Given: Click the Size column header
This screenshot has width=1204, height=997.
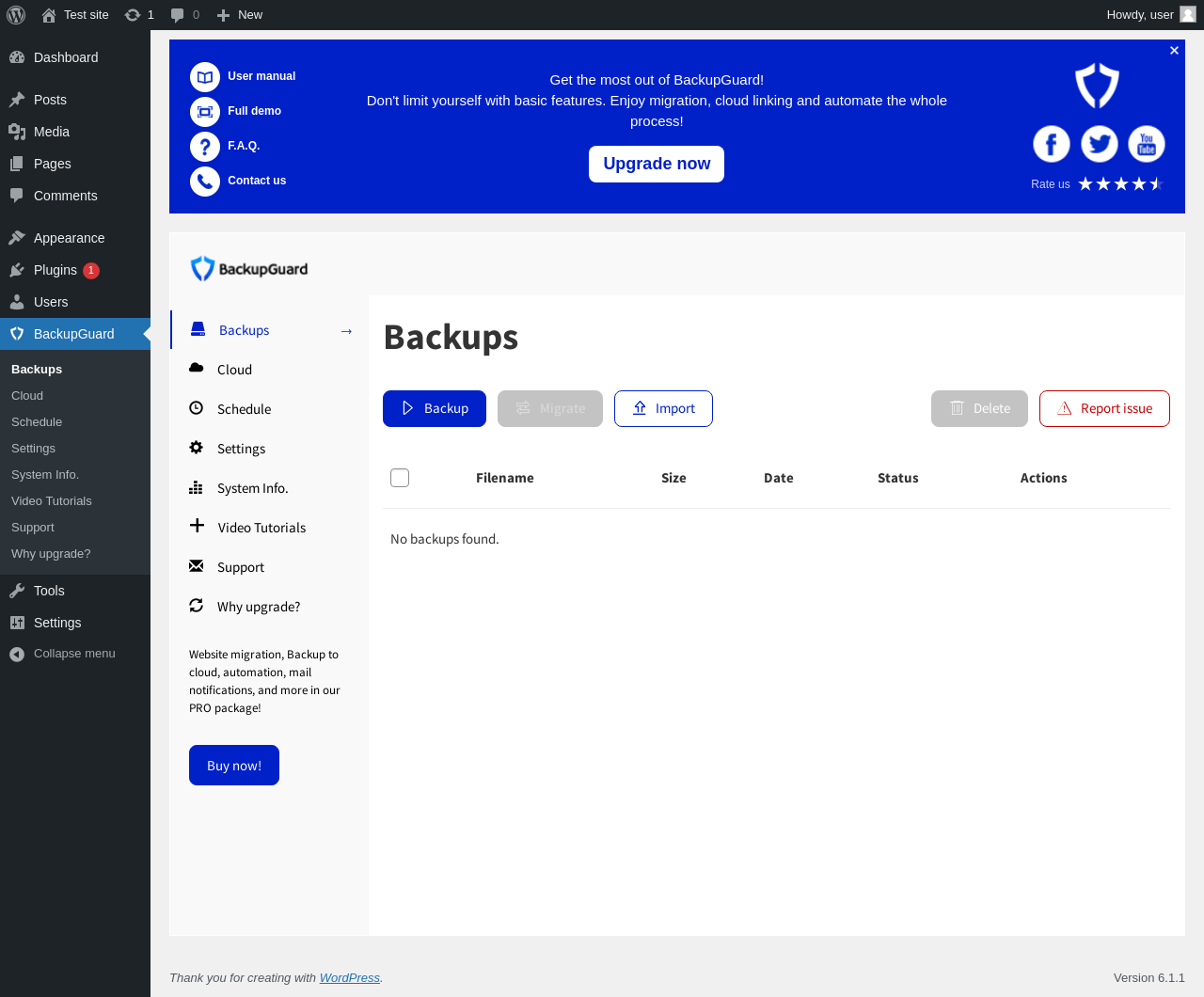Looking at the screenshot, I should pos(673,478).
